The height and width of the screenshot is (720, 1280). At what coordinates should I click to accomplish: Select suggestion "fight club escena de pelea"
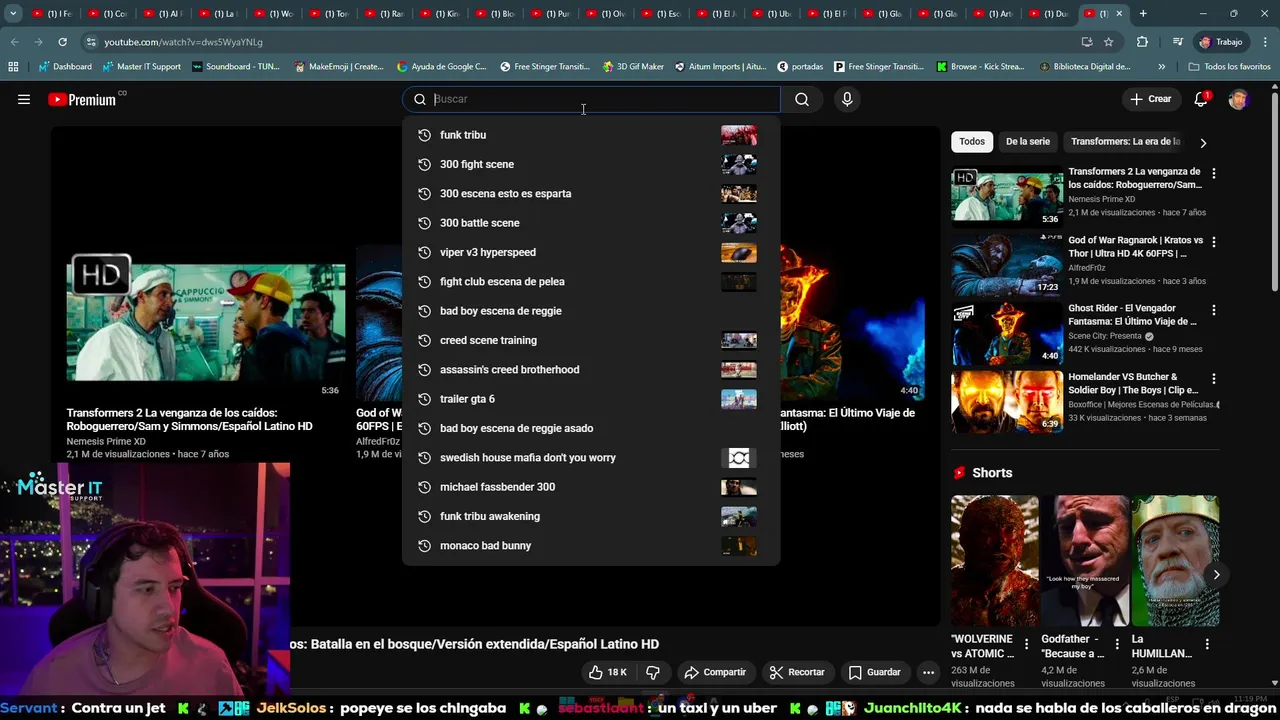(590, 281)
